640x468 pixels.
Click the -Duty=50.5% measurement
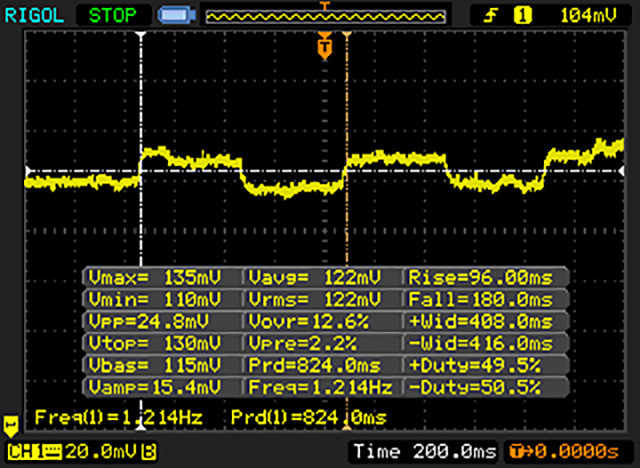475,387
